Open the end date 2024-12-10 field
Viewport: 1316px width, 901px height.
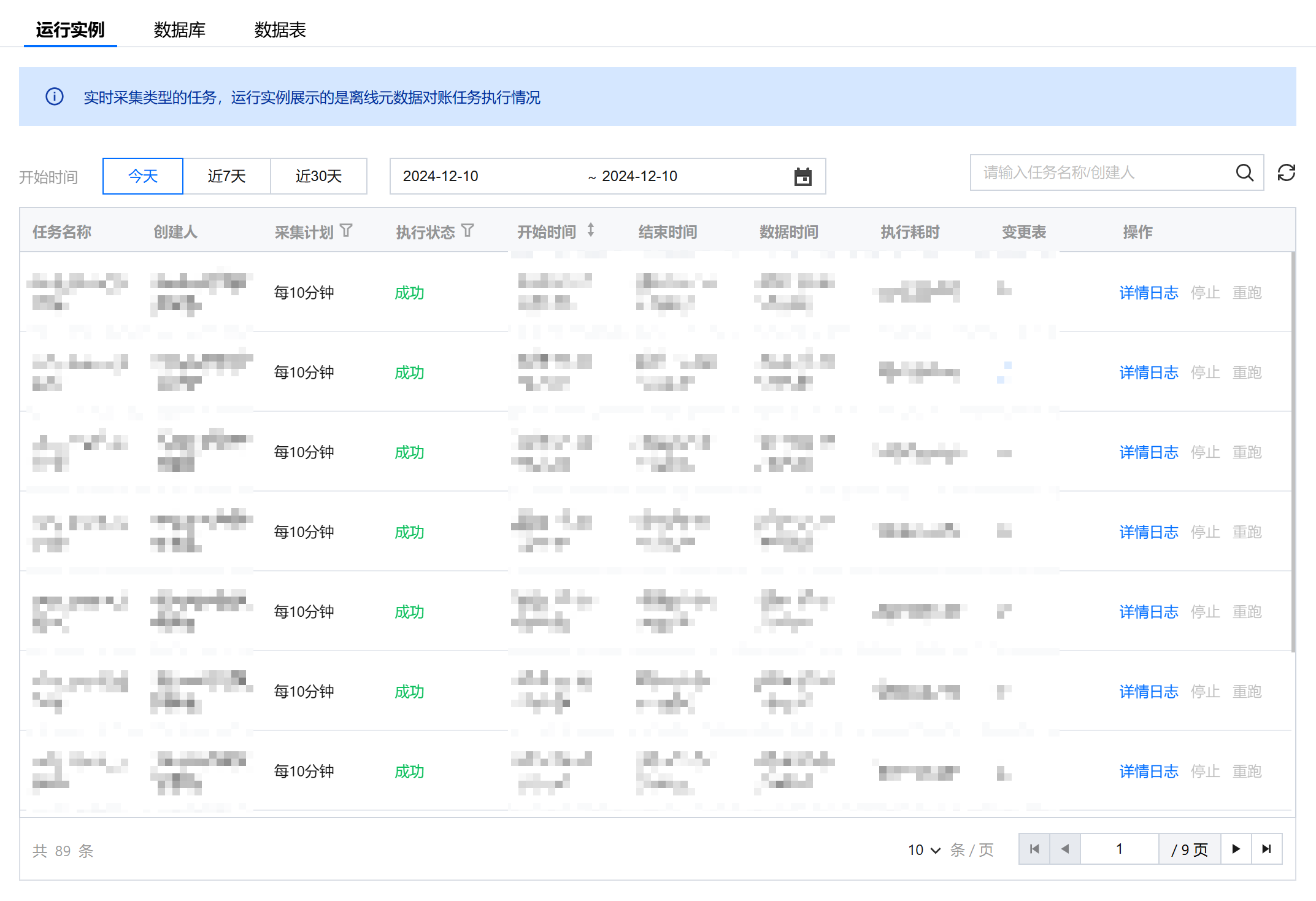639,176
